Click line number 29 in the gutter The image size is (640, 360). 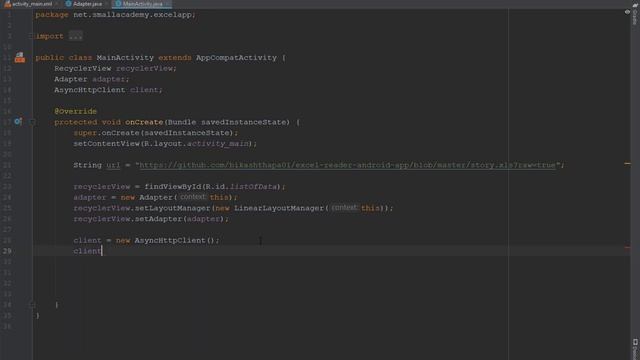[x=7, y=251]
